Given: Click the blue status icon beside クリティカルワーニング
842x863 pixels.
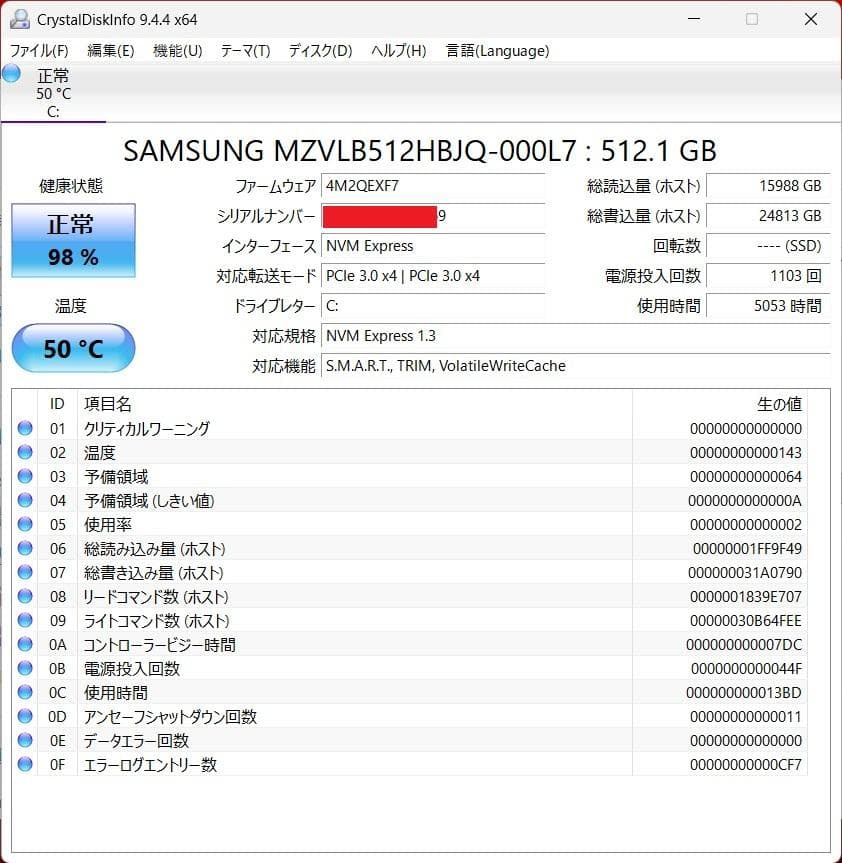Looking at the screenshot, I should (25, 429).
